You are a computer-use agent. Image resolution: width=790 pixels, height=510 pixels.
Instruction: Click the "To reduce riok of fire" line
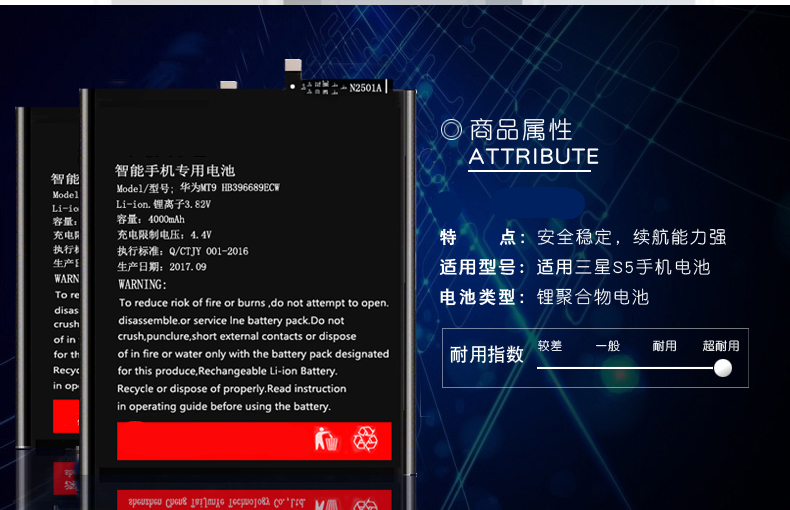pos(253,303)
